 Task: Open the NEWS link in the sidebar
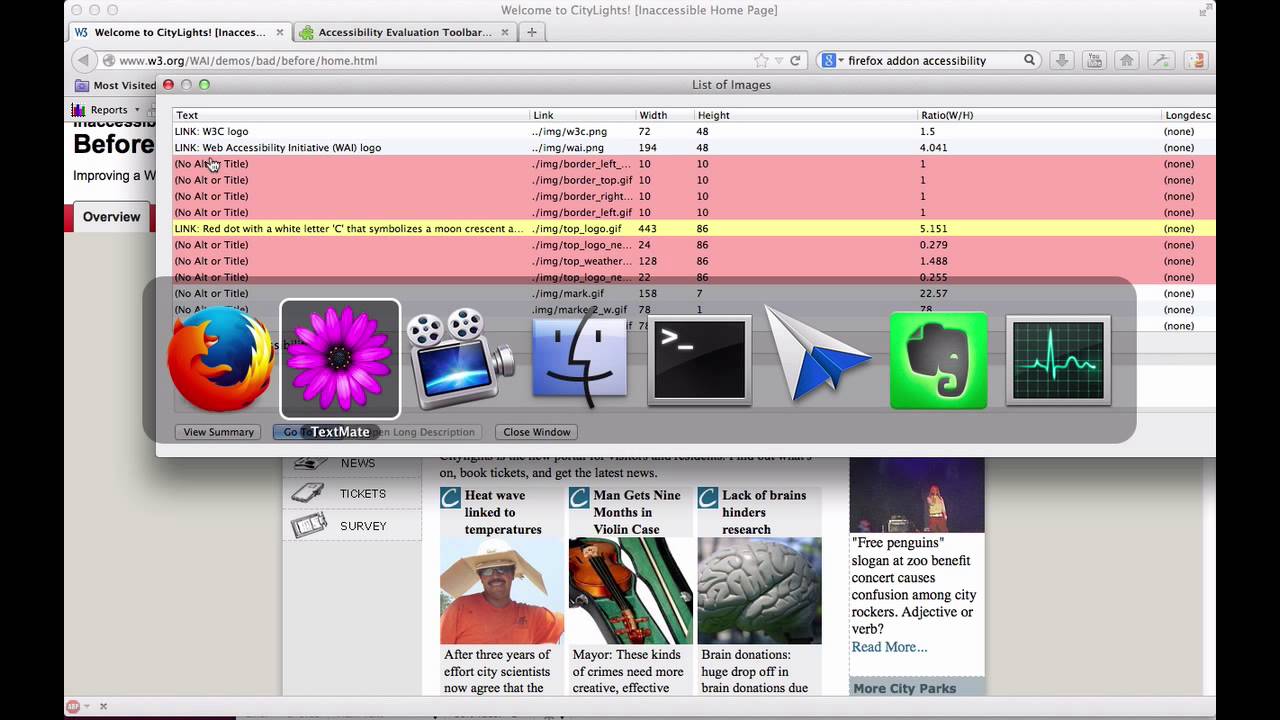[x=358, y=463]
